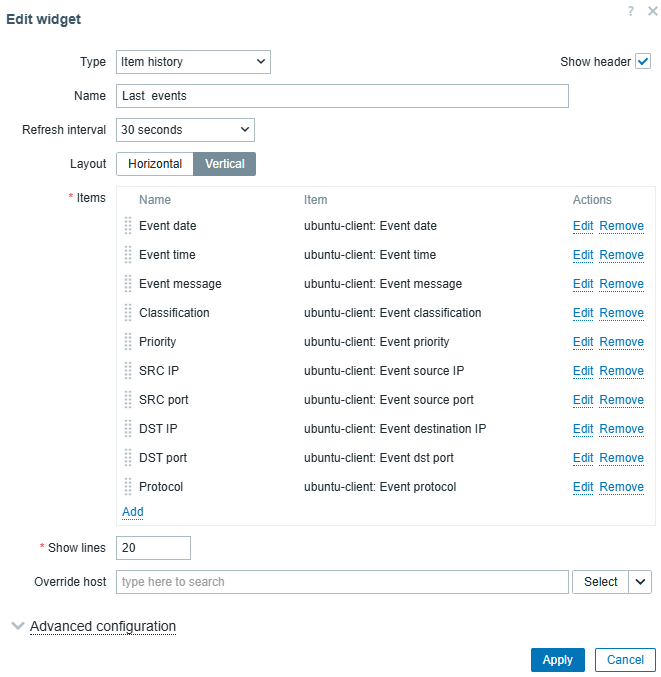This screenshot has width=661, height=677.
Task: Click the Show lines input field
Action: [153, 548]
